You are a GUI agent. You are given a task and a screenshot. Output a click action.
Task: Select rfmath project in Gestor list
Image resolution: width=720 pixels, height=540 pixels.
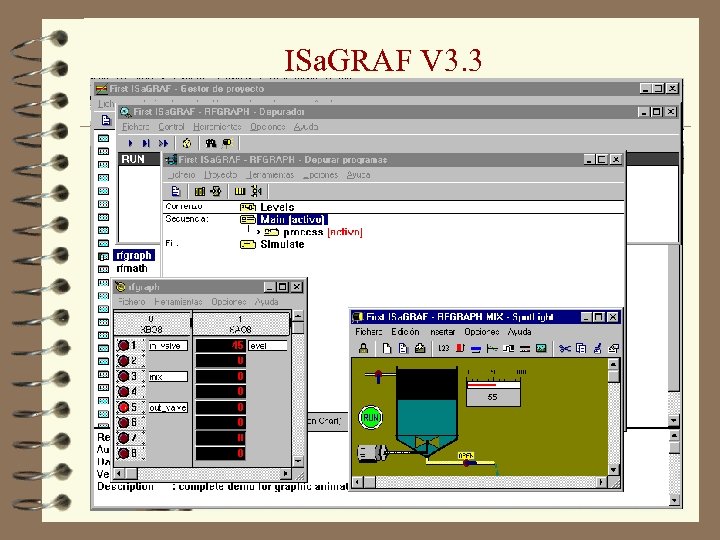point(132,268)
